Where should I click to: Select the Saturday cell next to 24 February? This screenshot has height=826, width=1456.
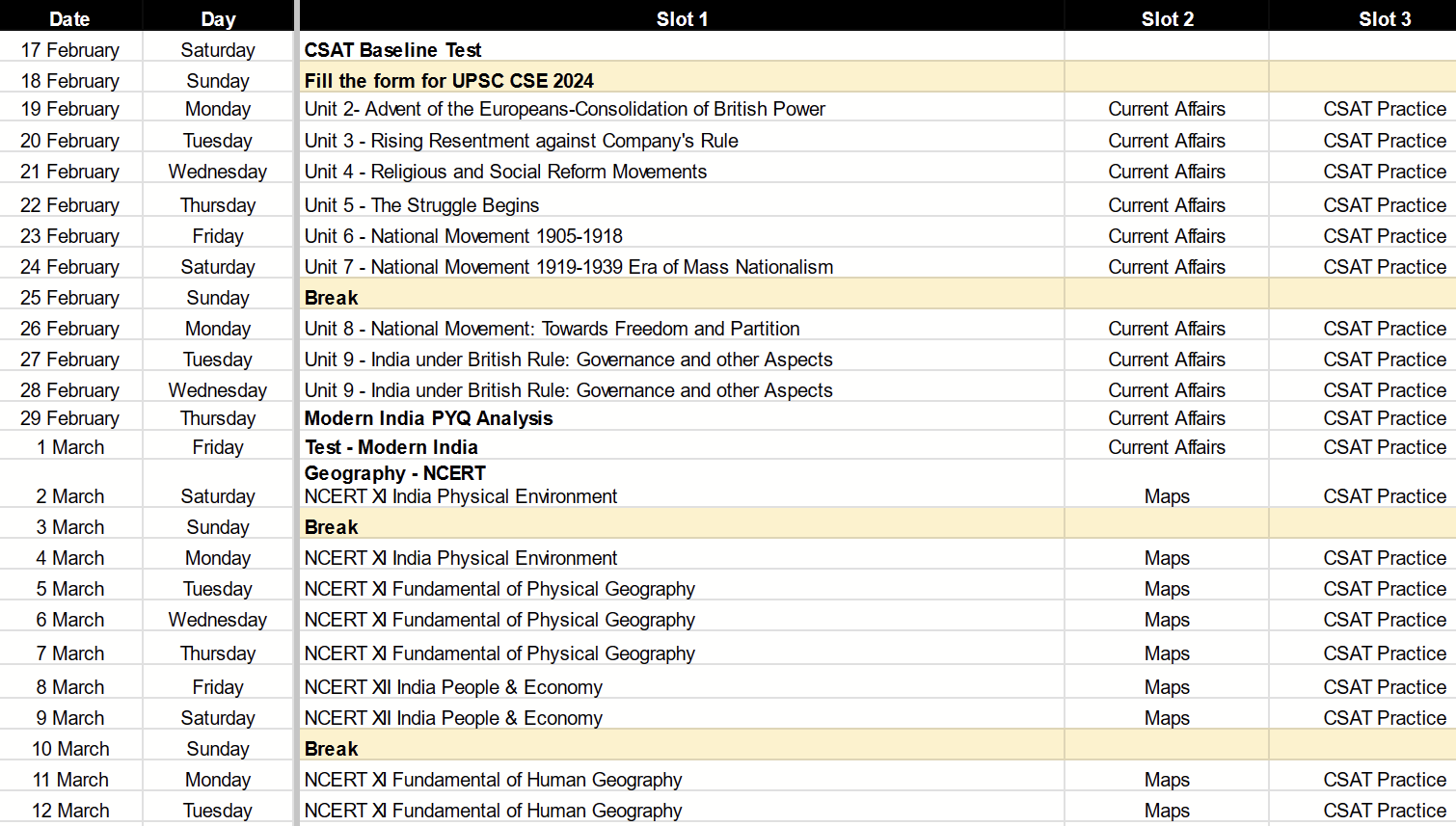tap(218, 266)
